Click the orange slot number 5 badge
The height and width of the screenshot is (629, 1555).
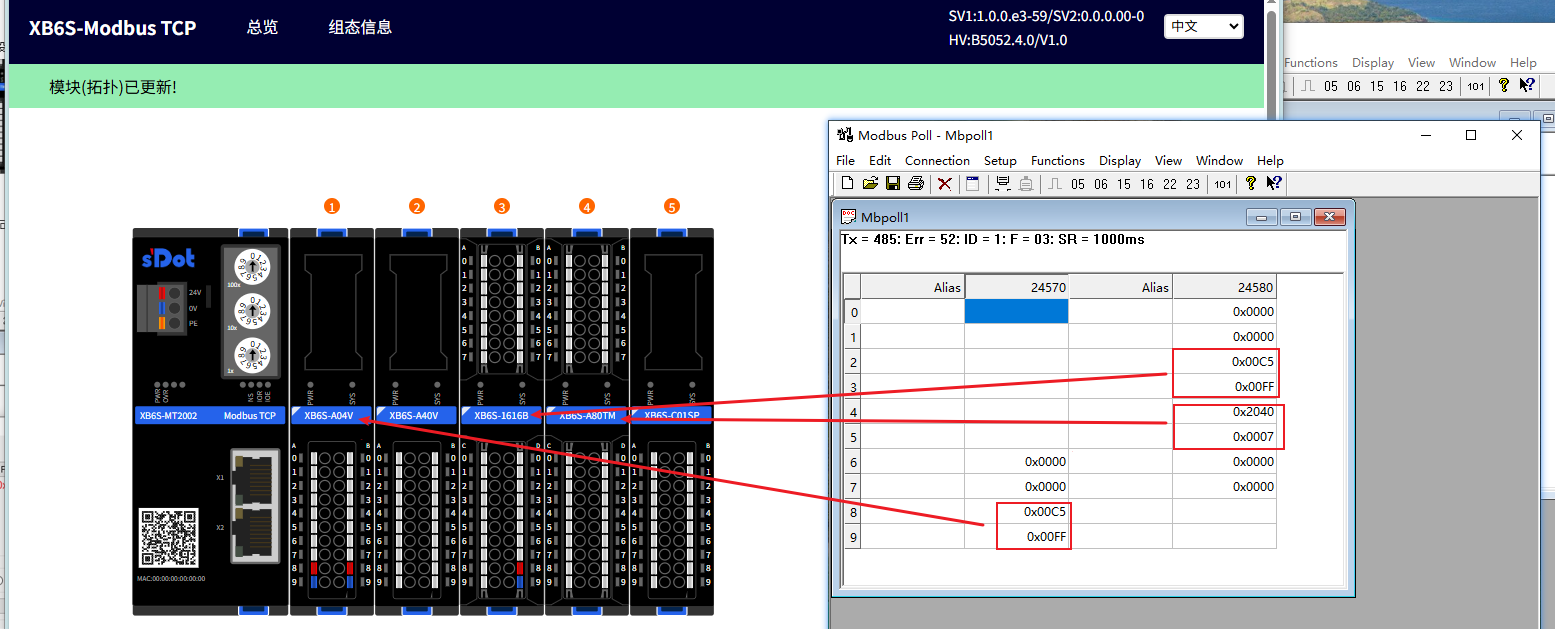(671, 207)
